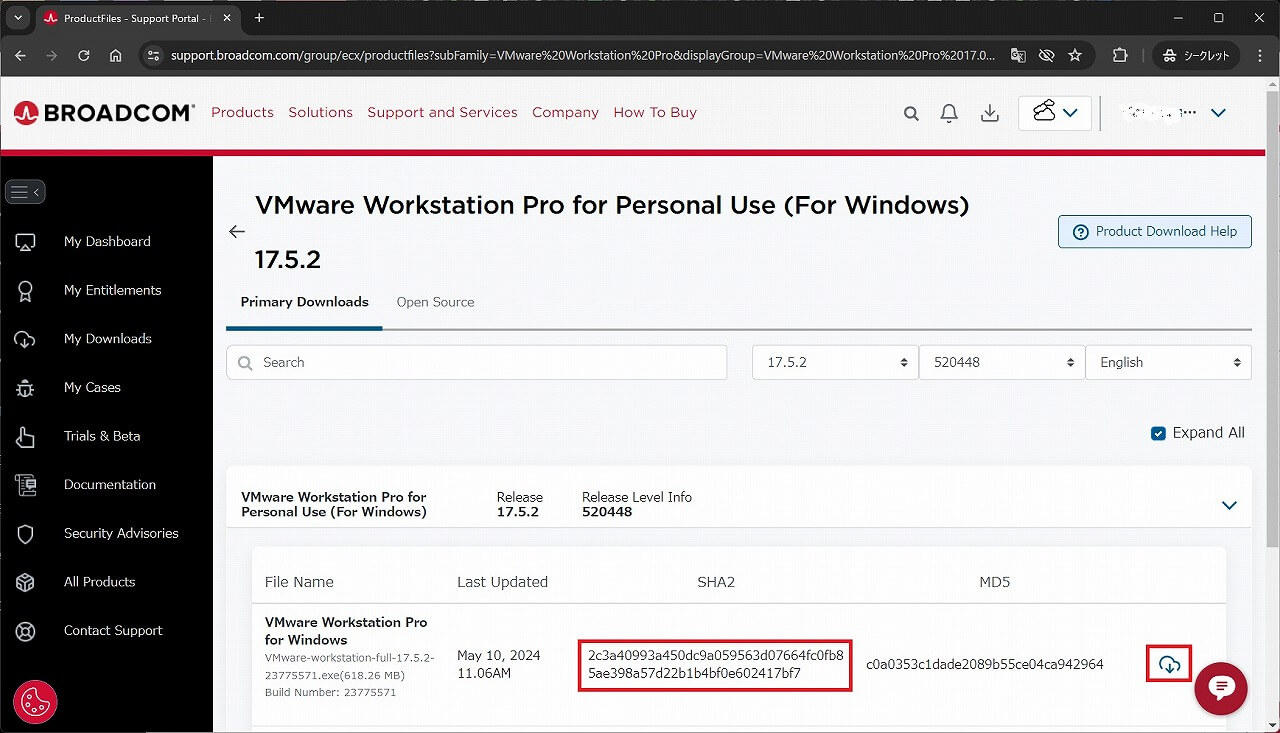The image size is (1280, 733).
Task: Open the cloud selector dropdown
Action: pyautogui.click(x=1054, y=113)
